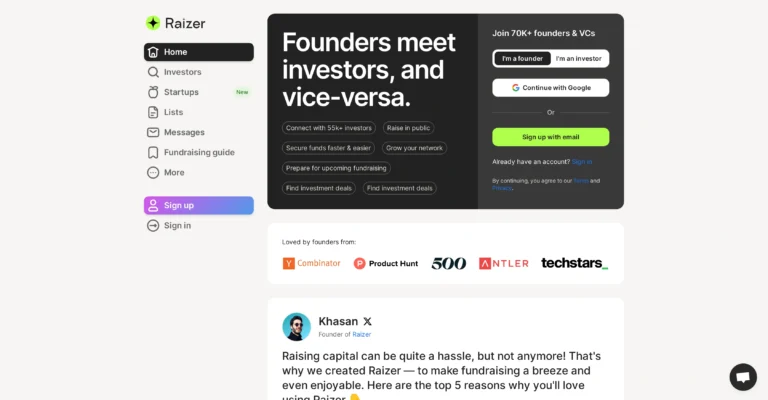This screenshot has height=400, width=768.
Task: Select Sign in from the sidebar
Action: click(x=177, y=225)
